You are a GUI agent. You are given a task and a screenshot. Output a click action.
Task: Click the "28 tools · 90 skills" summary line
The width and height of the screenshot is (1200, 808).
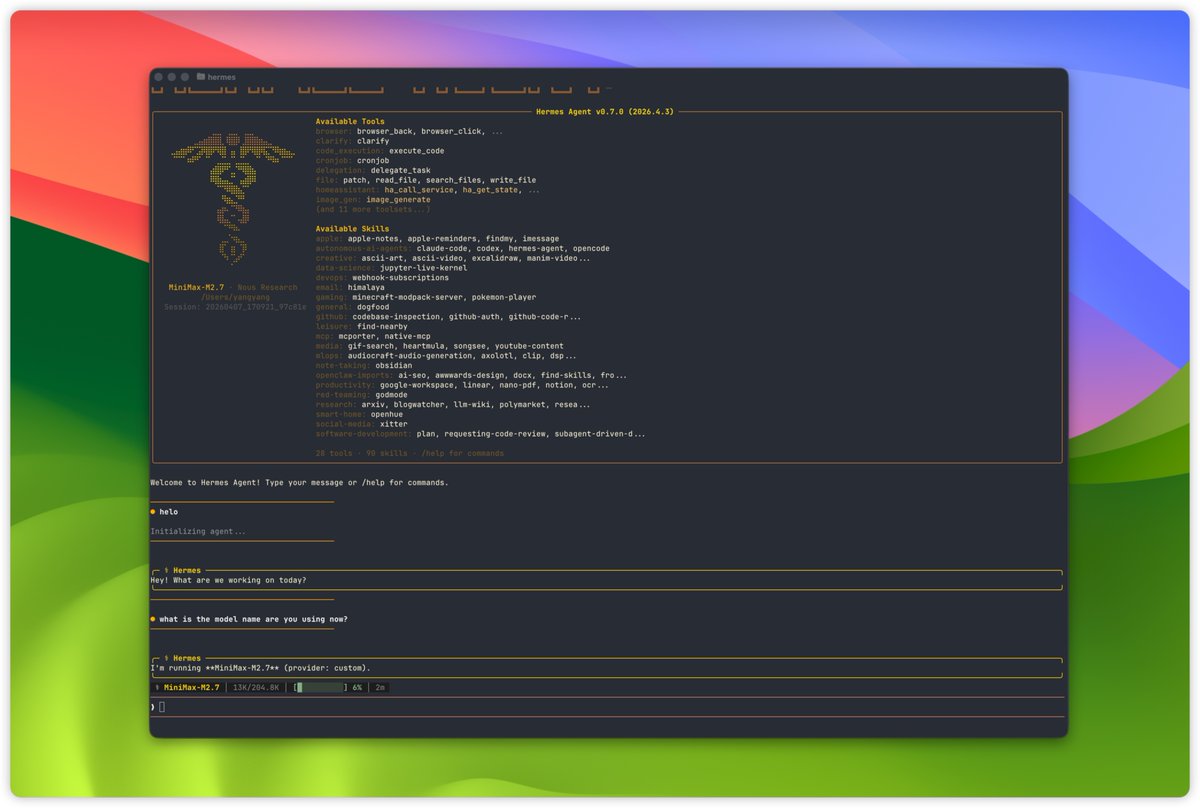[410, 453]
